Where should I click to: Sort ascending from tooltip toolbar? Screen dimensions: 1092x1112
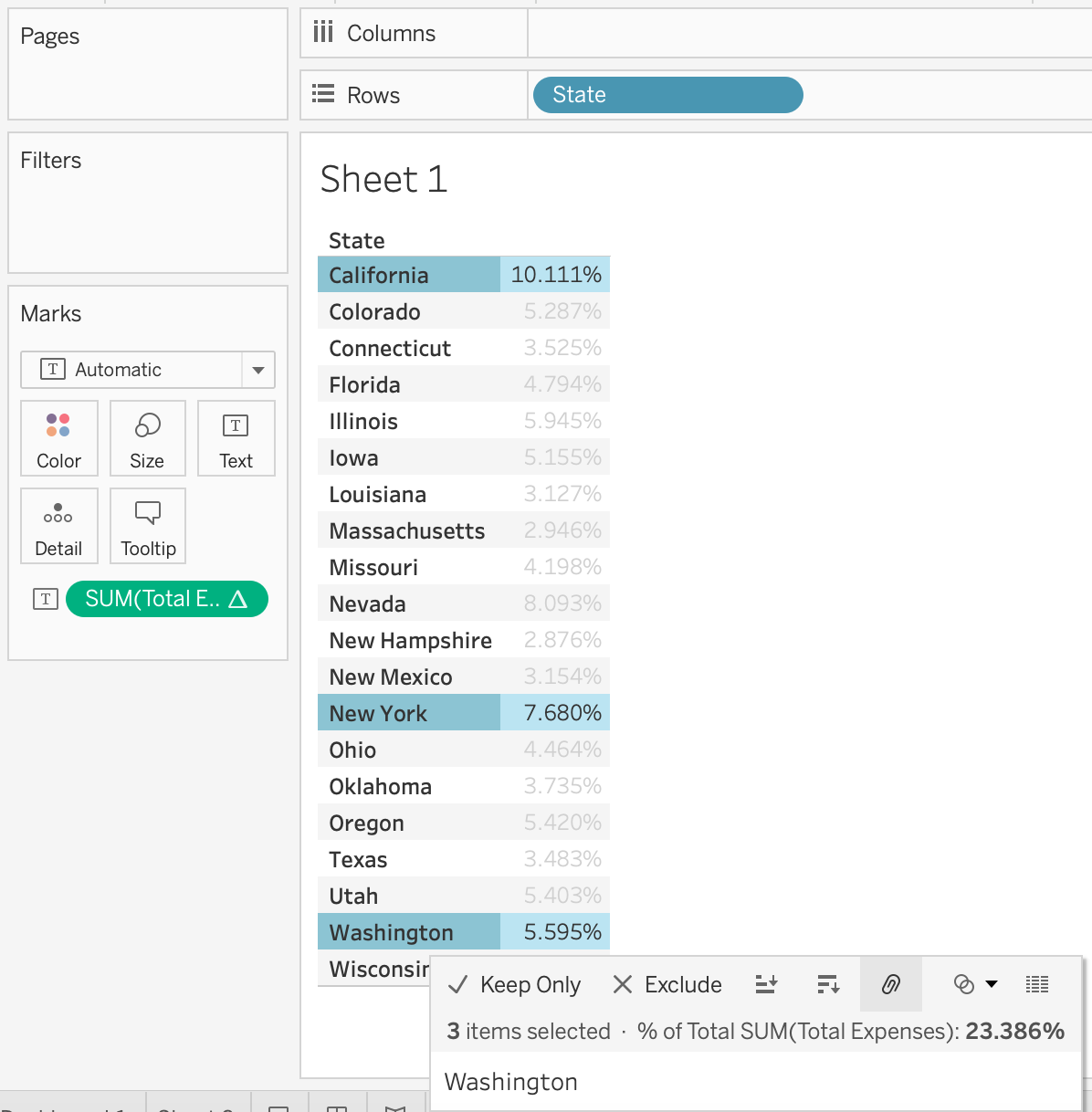pos(766,984)
